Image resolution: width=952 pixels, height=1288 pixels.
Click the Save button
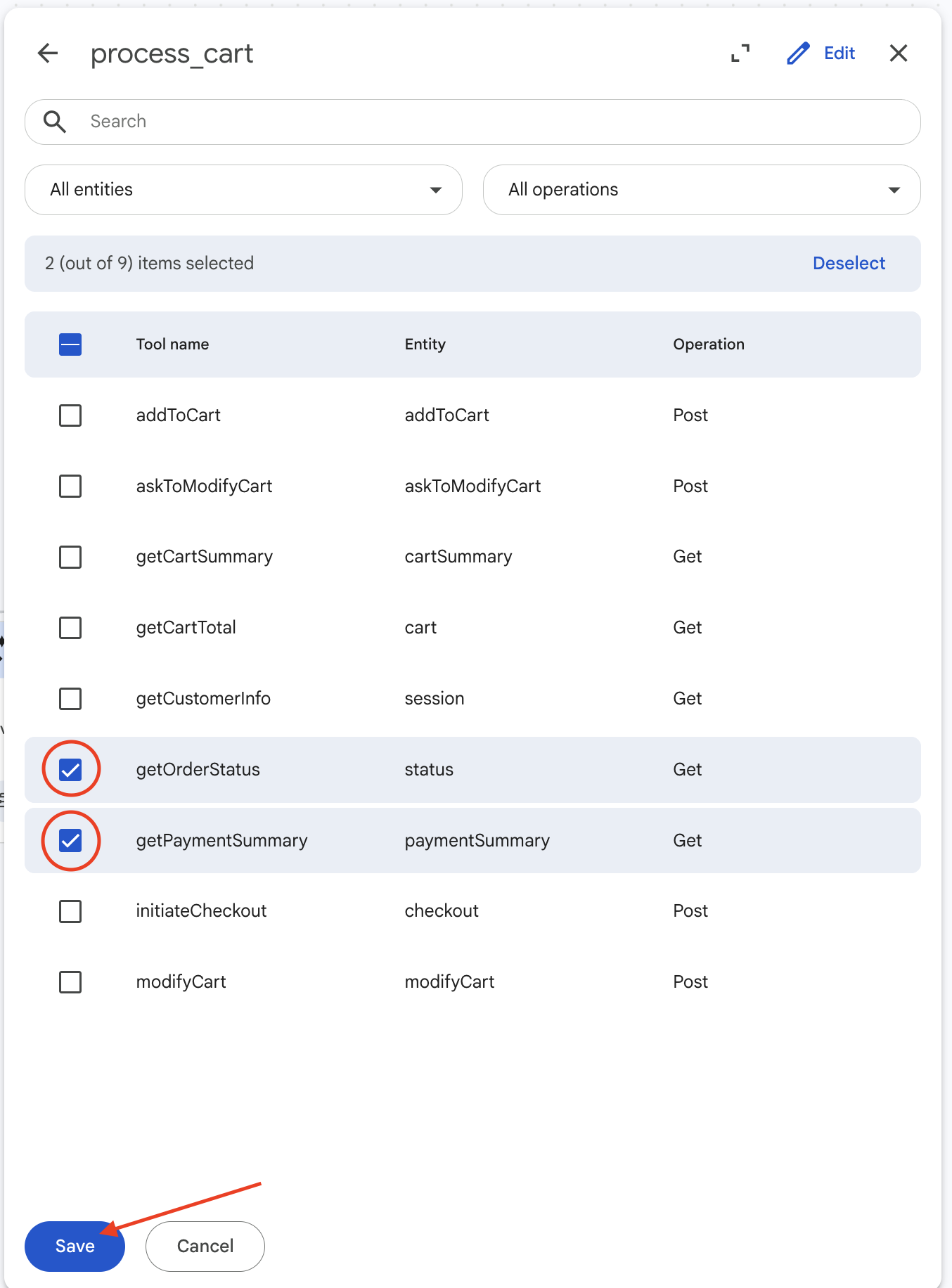(75, 1247)
